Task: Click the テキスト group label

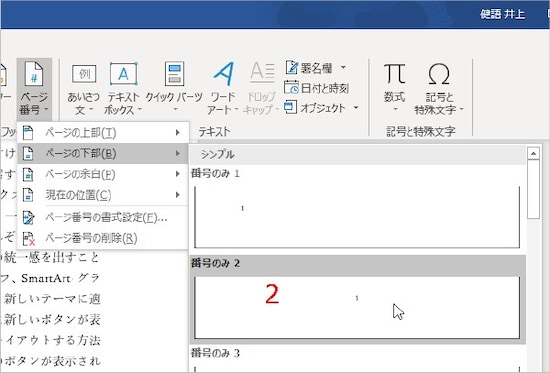Action: coord(214,132)
